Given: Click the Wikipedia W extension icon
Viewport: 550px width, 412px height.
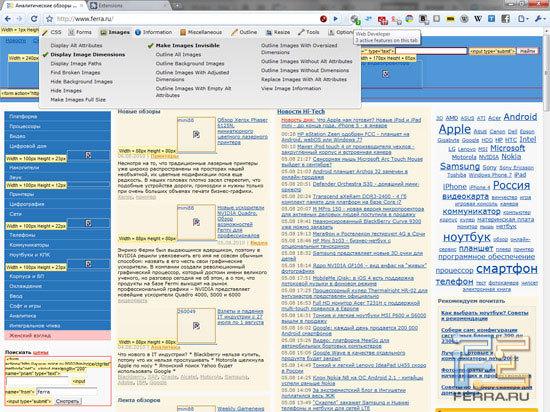Looking at the screenshot, I should click(x=478, y=19).
